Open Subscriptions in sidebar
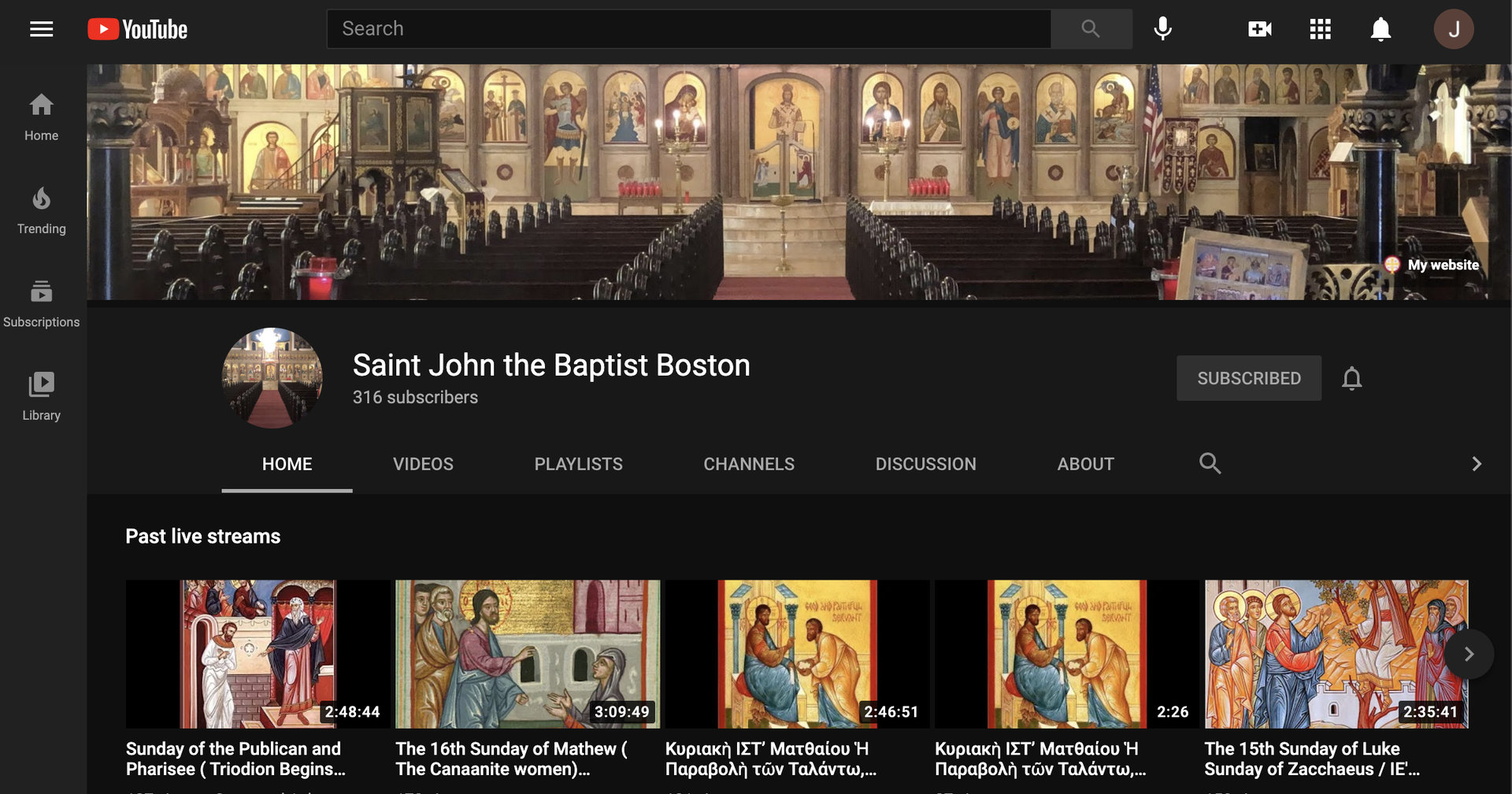This screenshot has width=1512, height=794. pos(41,304)
